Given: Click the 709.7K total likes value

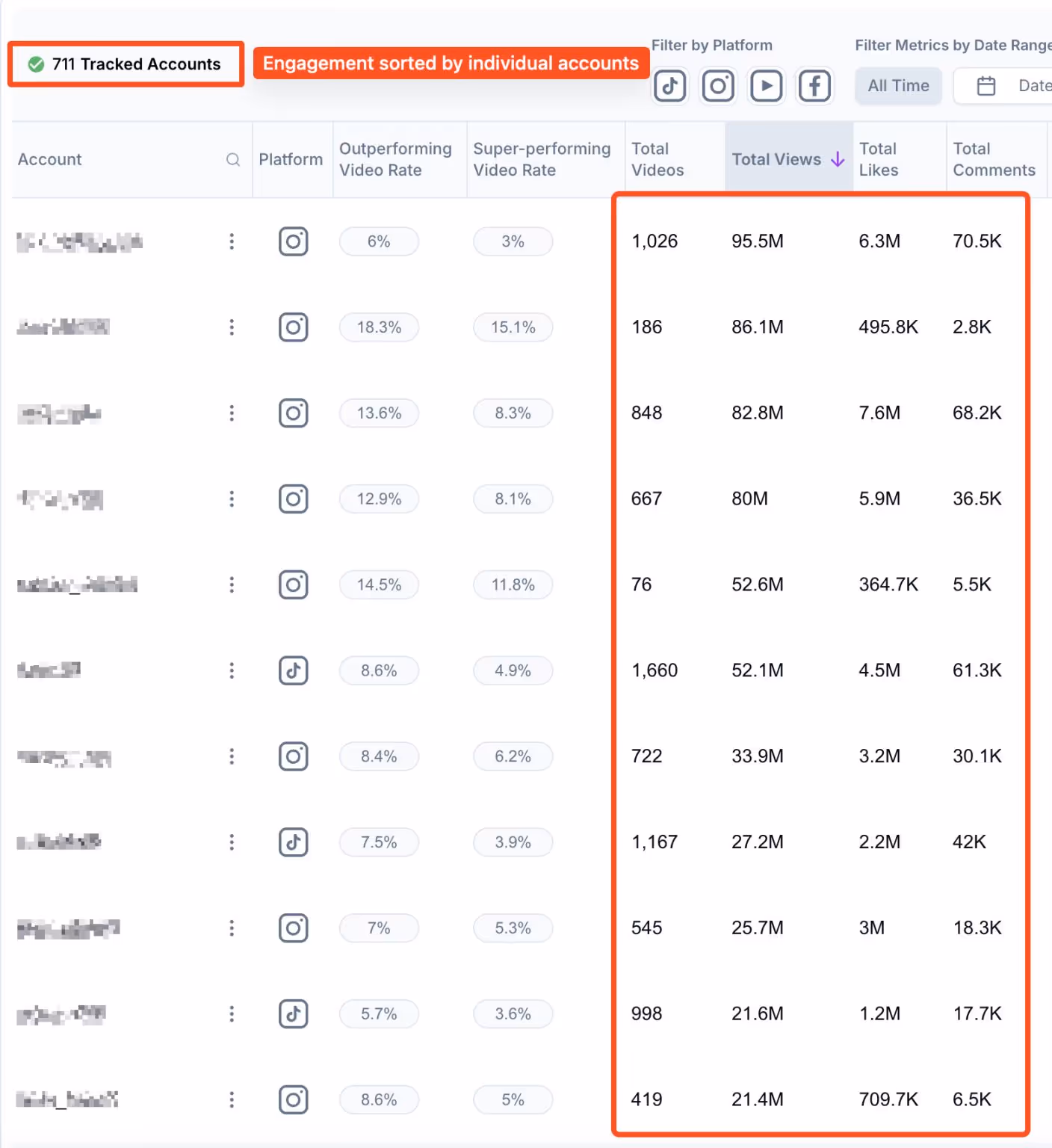Looking at the screenshot, I should 888,1099.
